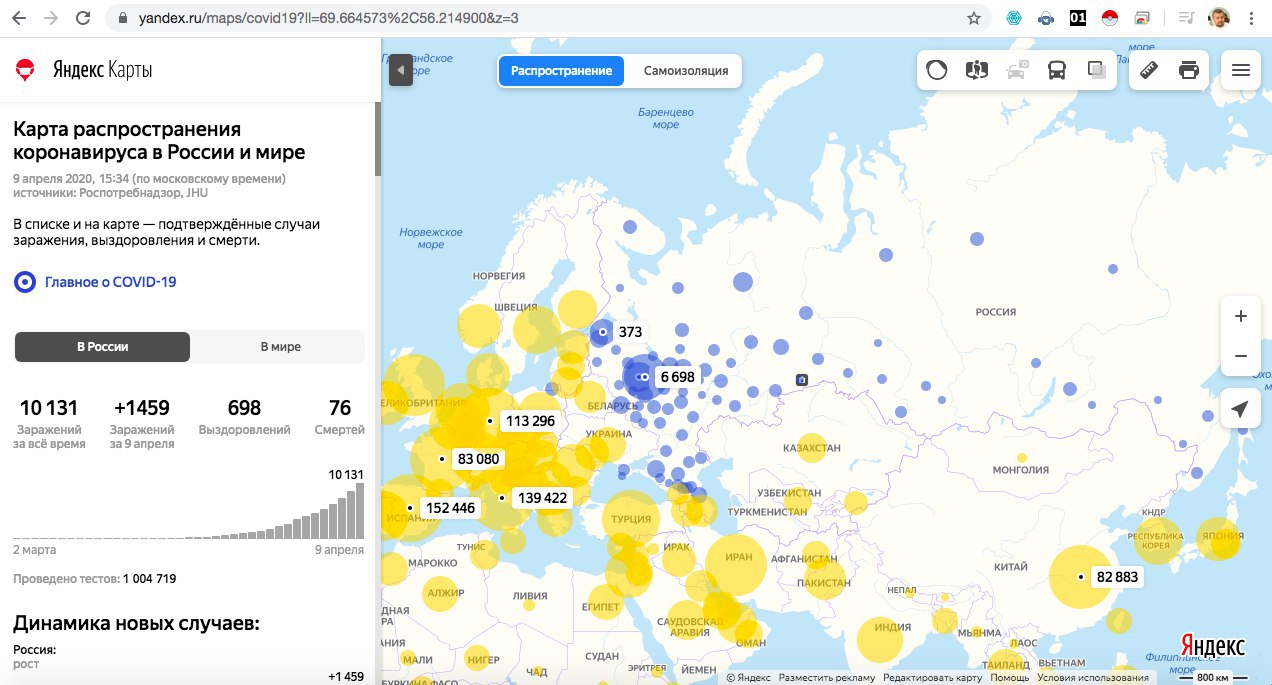
Task: Open the map layers switcher
Action: [x=1096, y=70]
